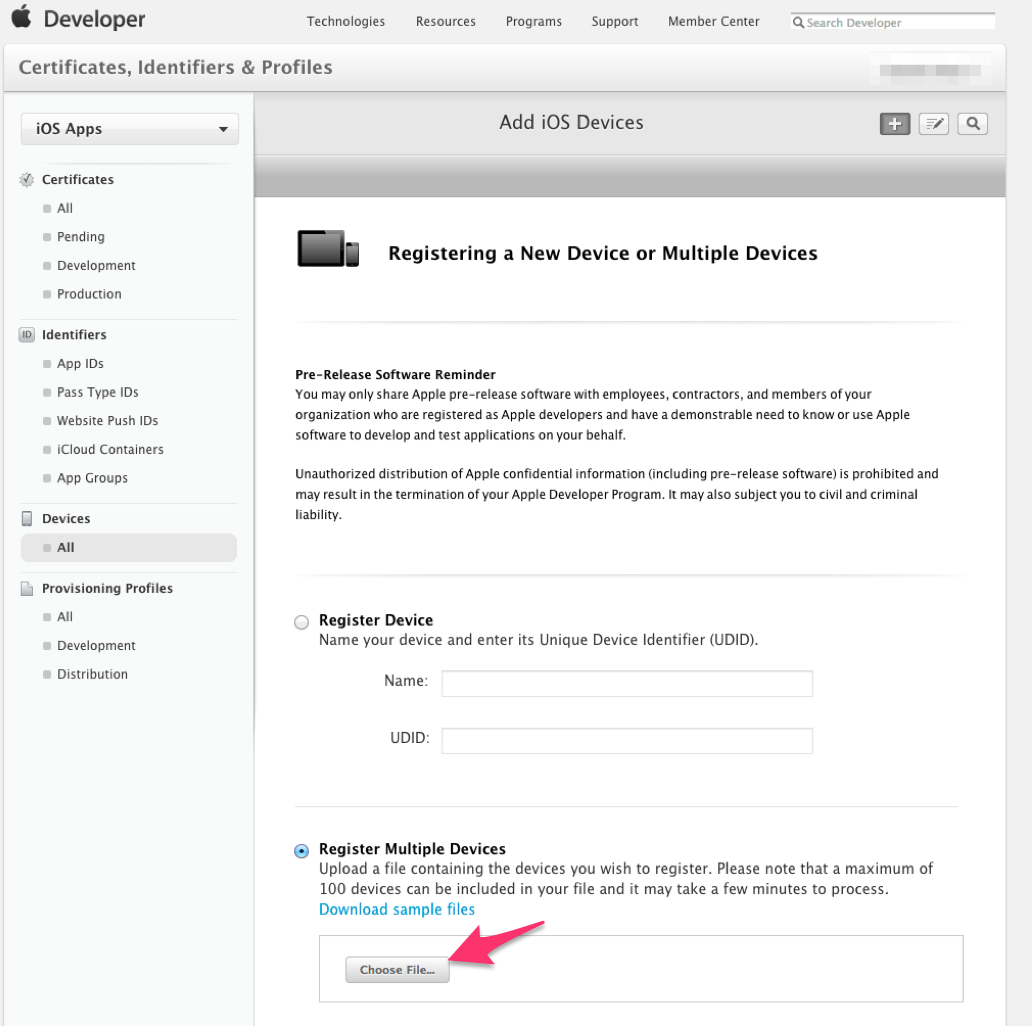Click the iPad and iPhone devices image
This screenshot has height=1026, width=1032.
328,248
